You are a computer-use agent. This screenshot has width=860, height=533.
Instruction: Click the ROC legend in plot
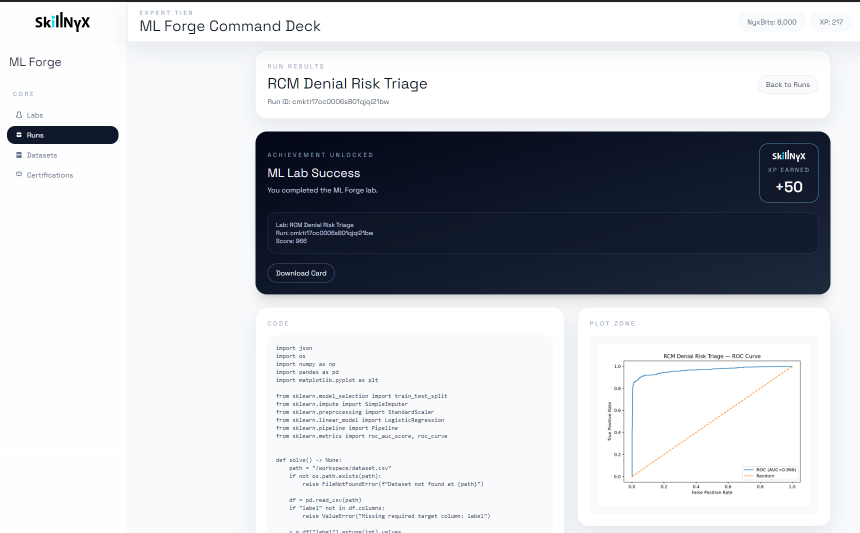(x=770, y=473)
